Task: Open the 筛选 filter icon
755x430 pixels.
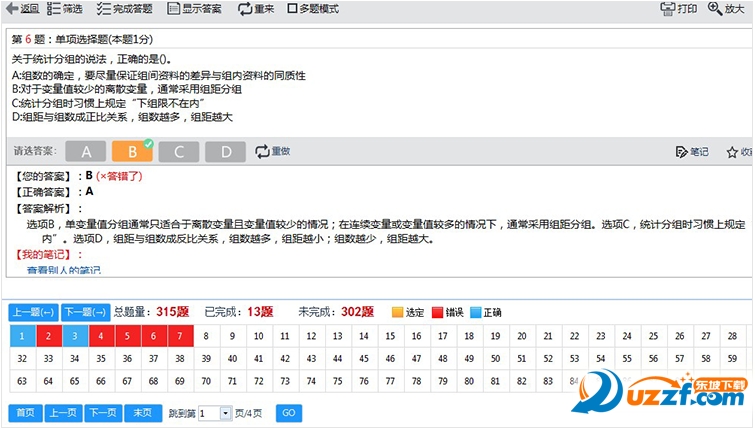Action: point(53,9)
